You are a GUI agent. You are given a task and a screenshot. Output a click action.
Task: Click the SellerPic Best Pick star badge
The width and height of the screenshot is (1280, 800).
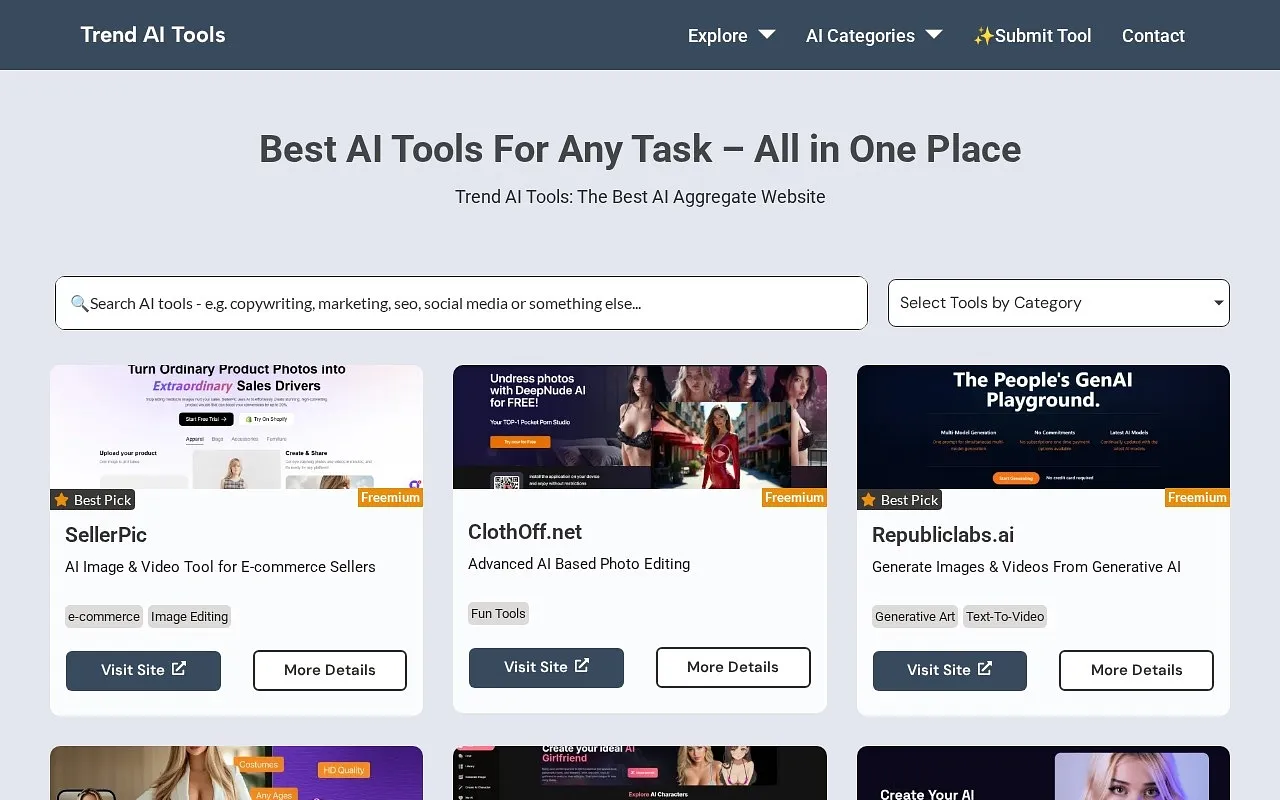(93, 500)
